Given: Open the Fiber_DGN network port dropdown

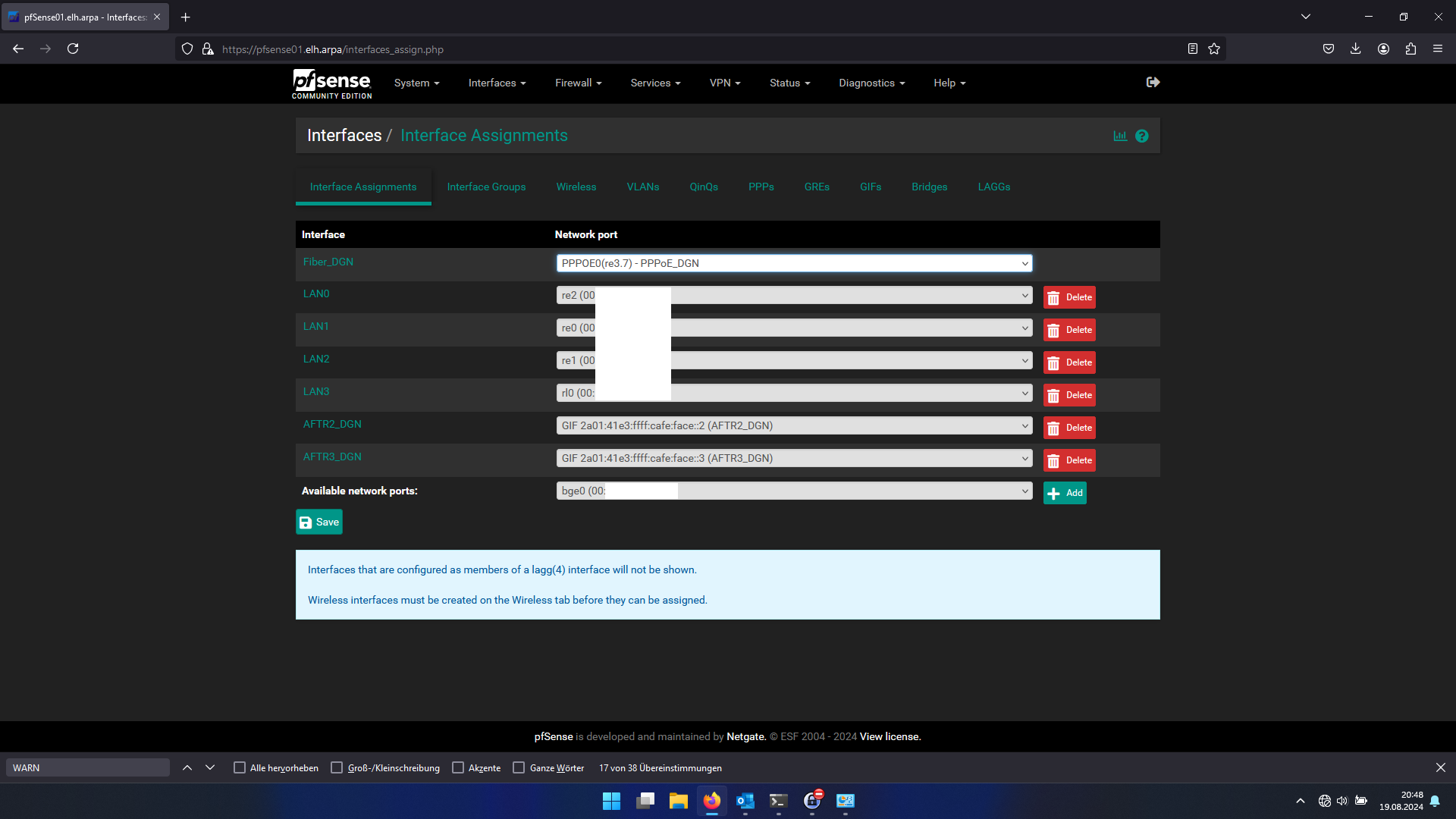Looking at the screenshot, I should coord(794,263).
